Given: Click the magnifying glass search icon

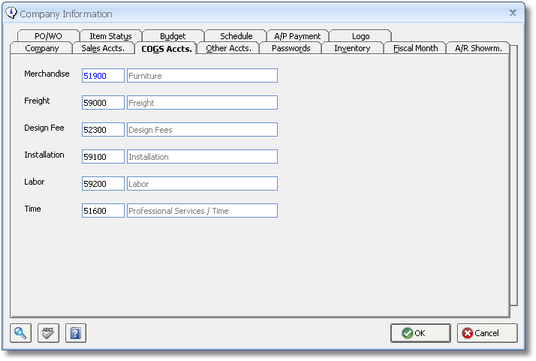Looking at the screenshot, I should tap(21, 333).
